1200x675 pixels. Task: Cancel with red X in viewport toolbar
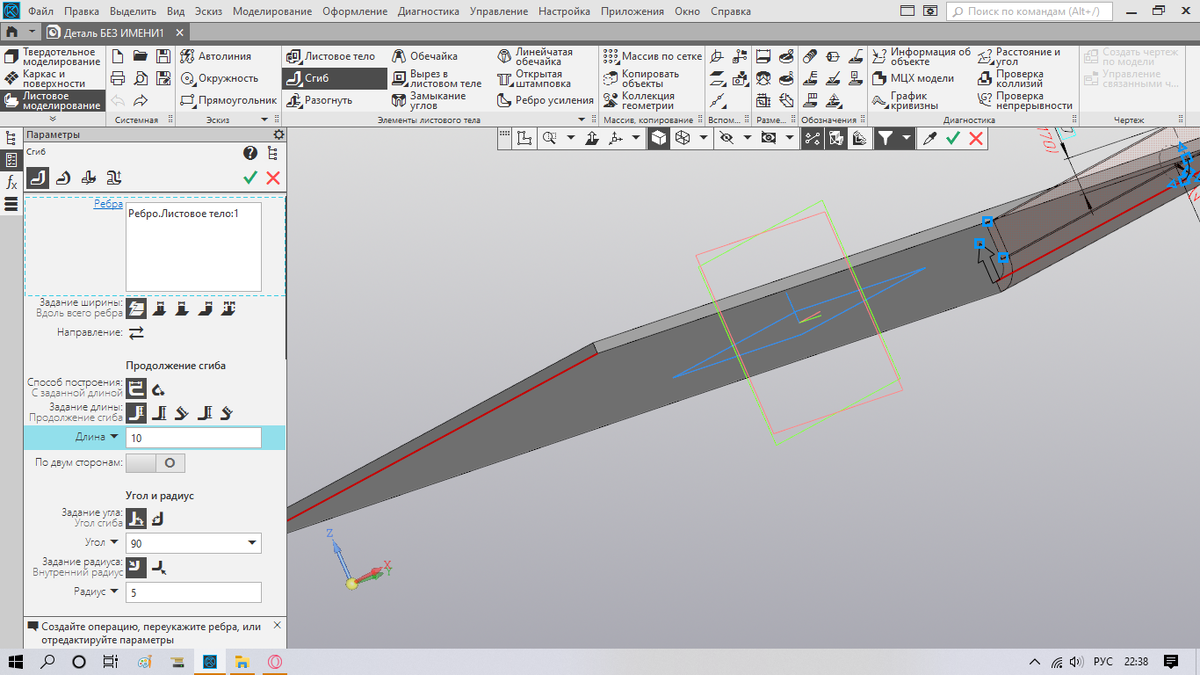coord(977,139)
